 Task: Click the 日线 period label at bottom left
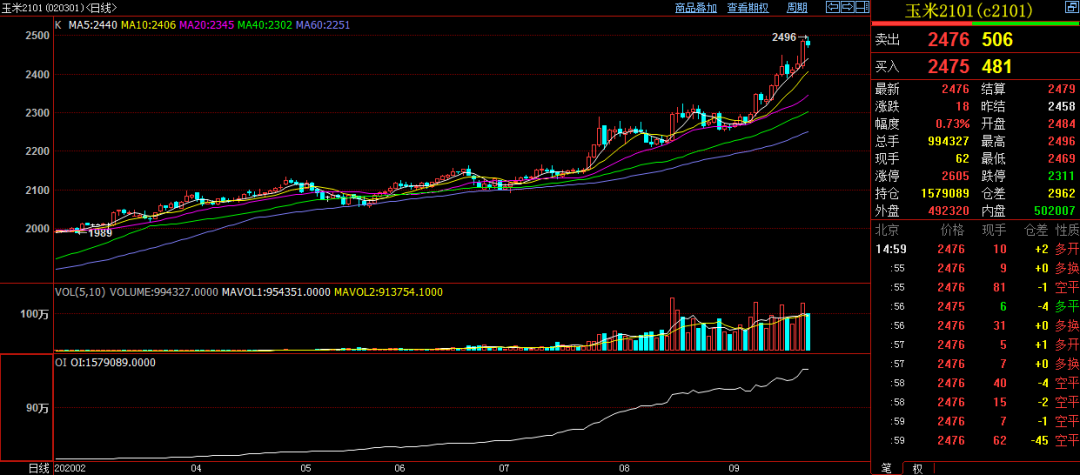[x=39, y=468]
